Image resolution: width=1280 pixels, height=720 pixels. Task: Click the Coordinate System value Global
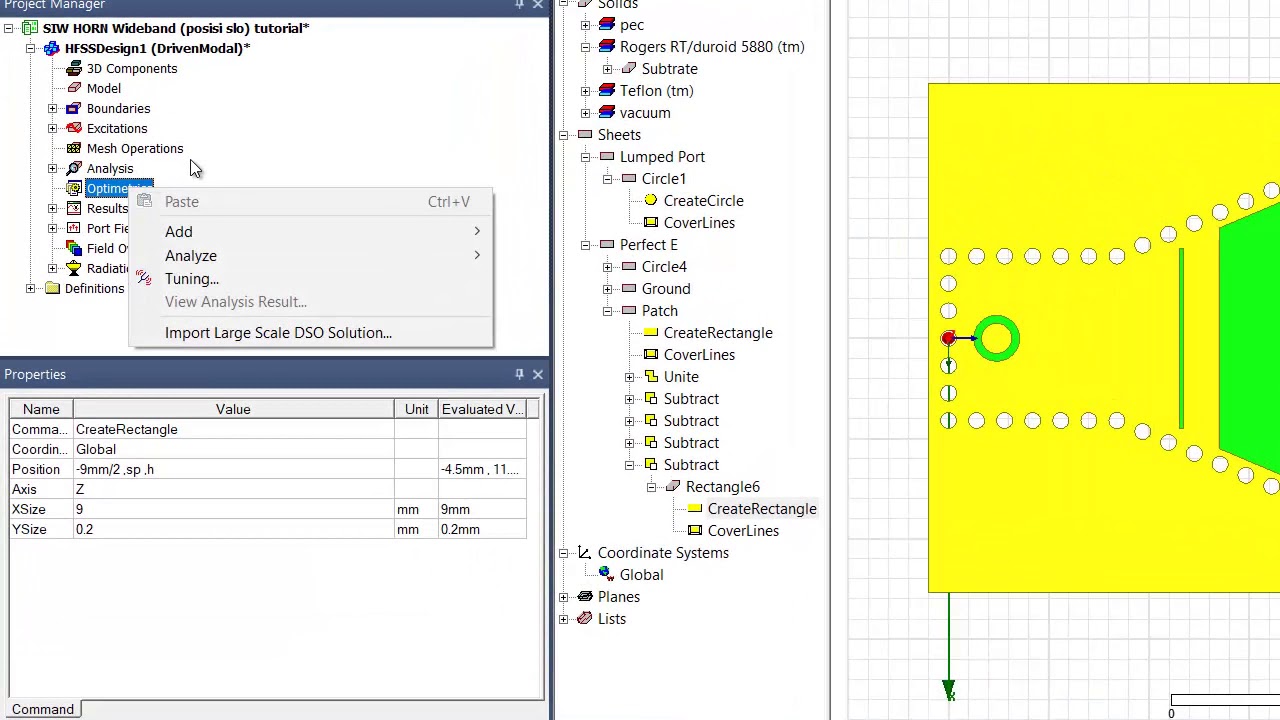pos(233,449)
